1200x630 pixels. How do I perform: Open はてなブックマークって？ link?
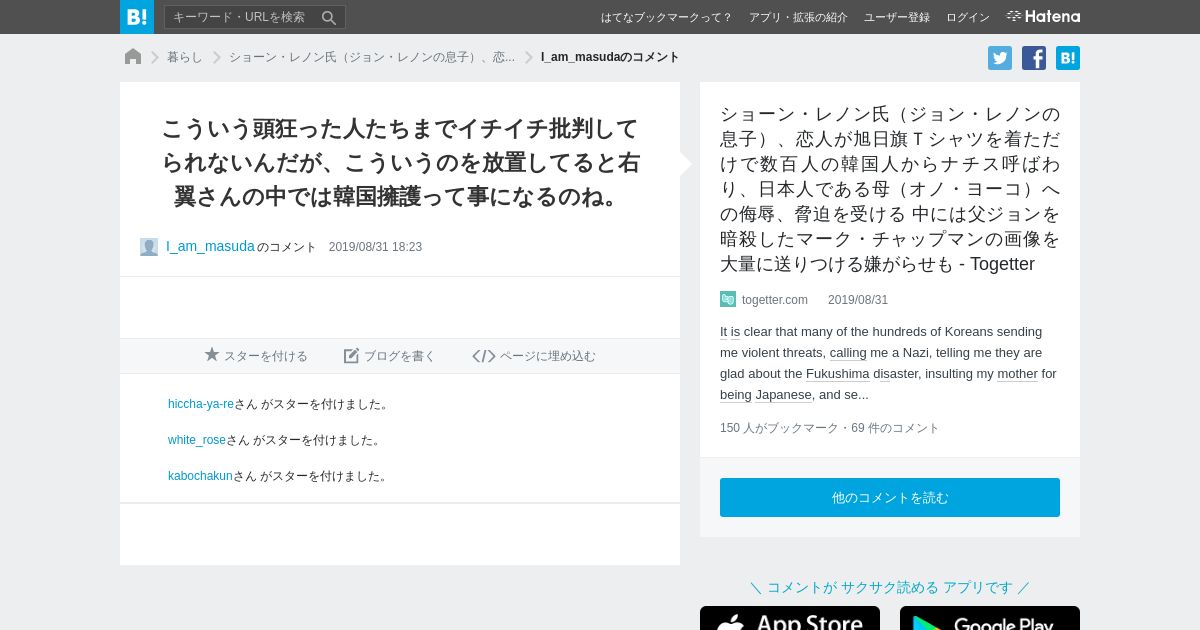666,17
